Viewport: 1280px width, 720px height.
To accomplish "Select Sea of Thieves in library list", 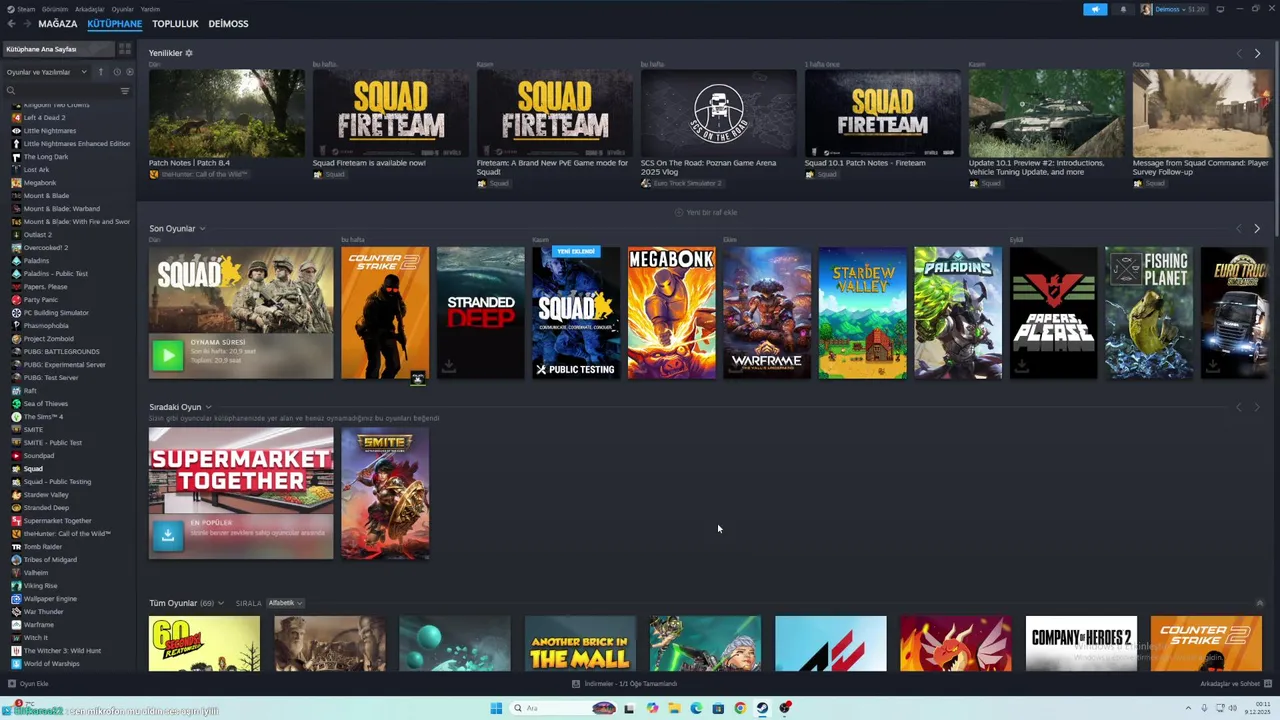I will click(46, 404).
